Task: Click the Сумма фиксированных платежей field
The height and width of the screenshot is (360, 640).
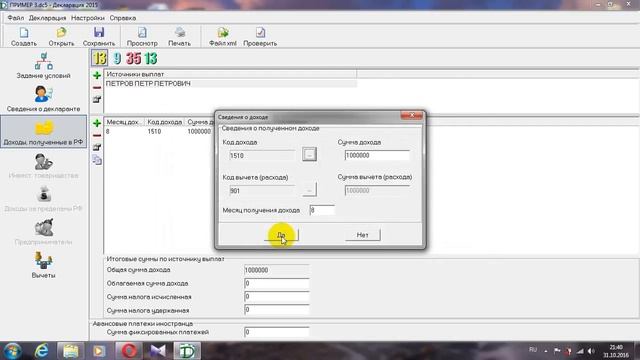Action: 277,332
